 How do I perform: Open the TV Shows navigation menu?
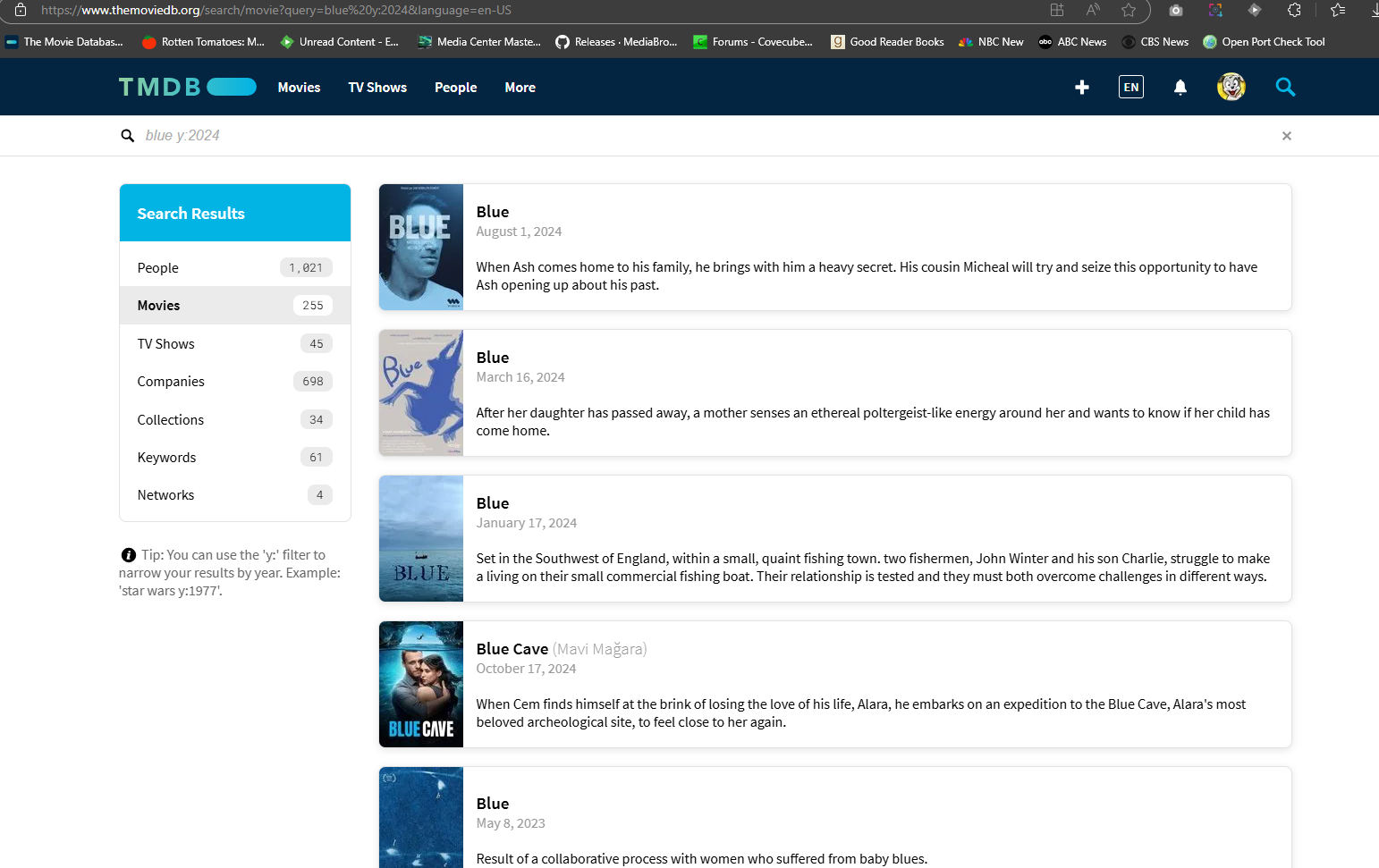pos(377,88)
